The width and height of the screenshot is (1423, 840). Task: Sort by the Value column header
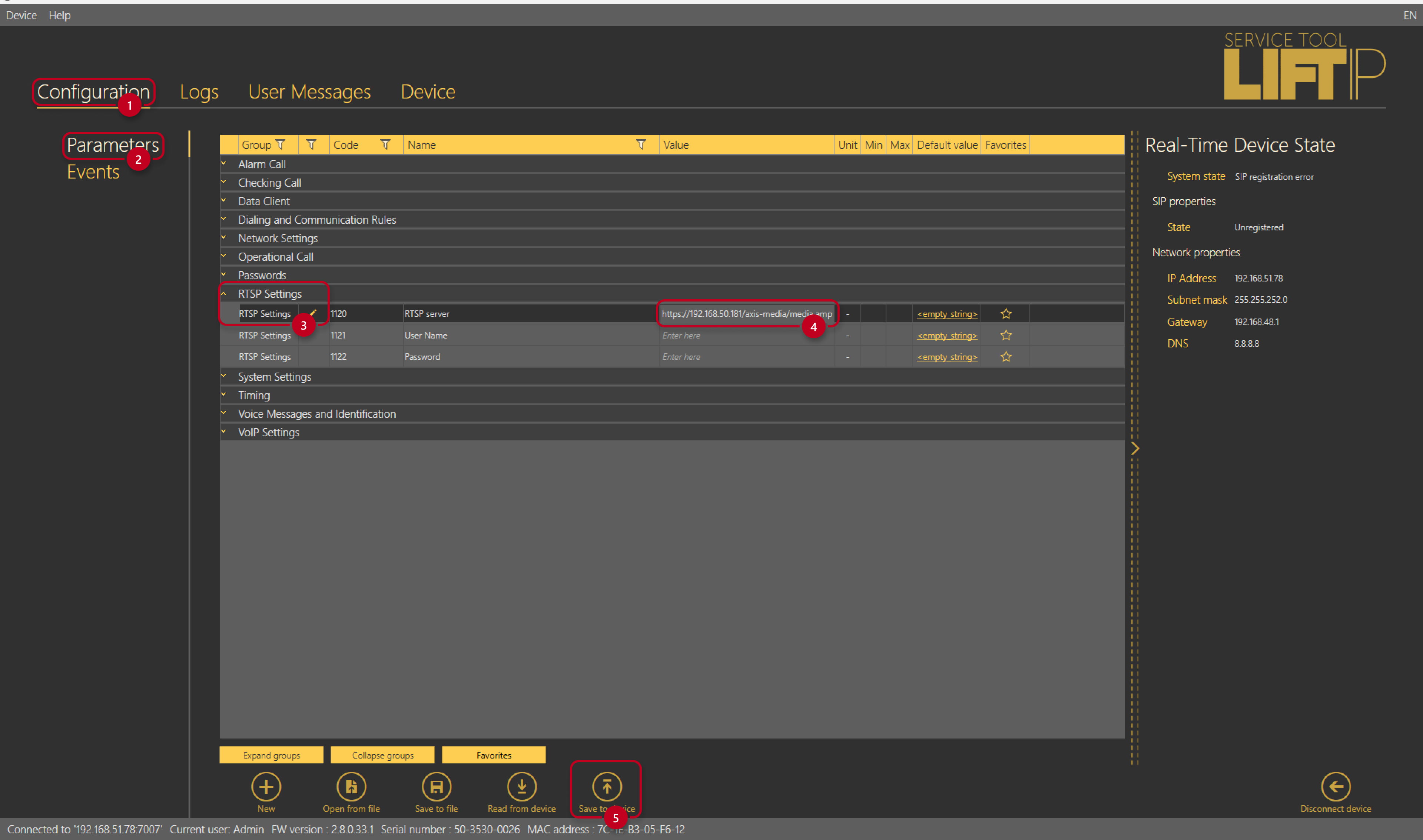pos(746,145)
